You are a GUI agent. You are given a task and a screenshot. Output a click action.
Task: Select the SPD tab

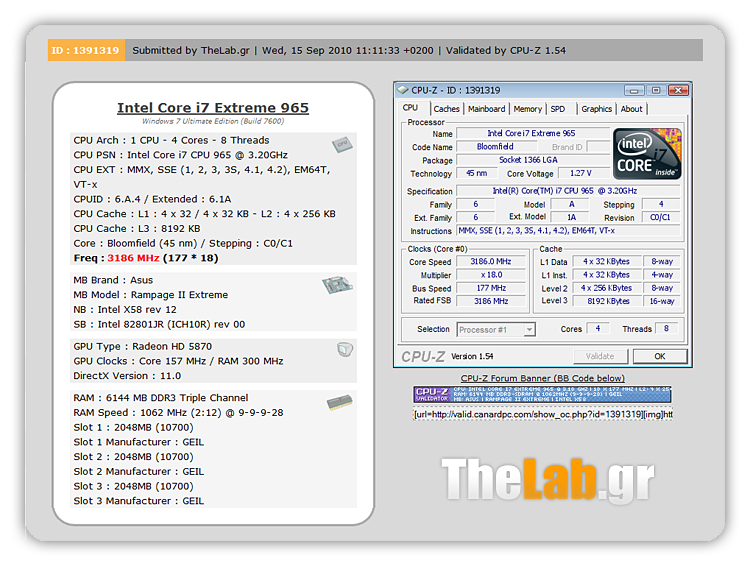(558, 109)
